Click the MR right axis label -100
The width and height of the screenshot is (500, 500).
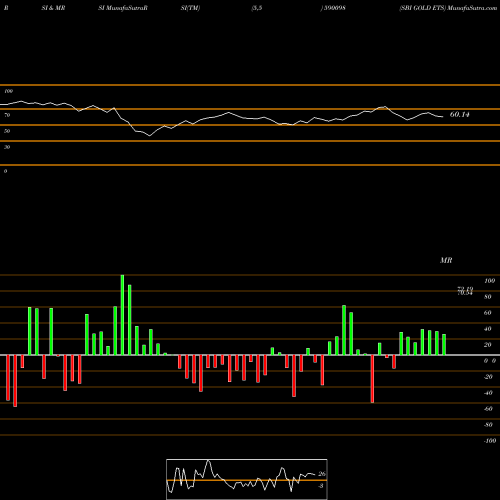(x=490, y=441)
